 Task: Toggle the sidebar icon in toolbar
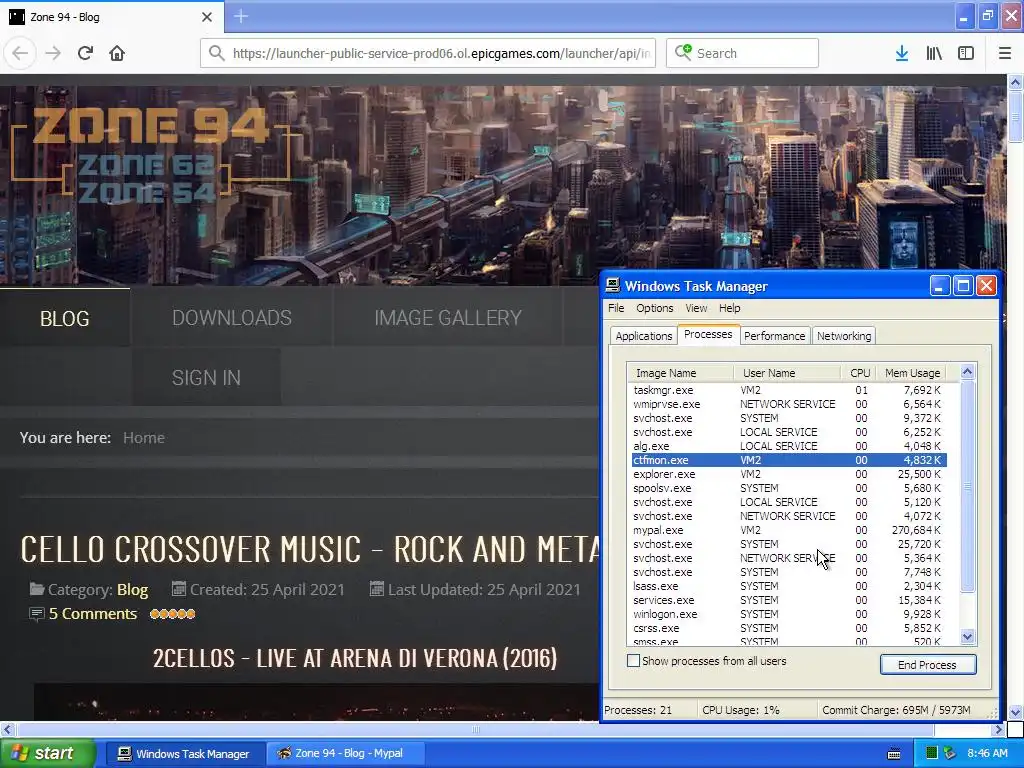(966, 53)
